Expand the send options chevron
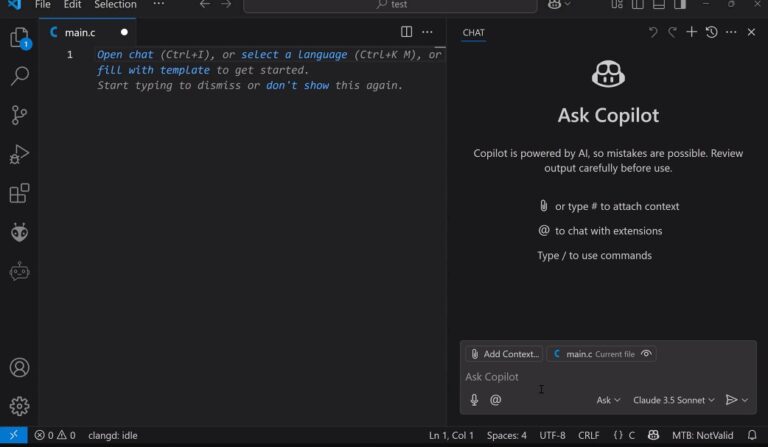This screenshot has height=447, width=768. click(x=745, y=400)
